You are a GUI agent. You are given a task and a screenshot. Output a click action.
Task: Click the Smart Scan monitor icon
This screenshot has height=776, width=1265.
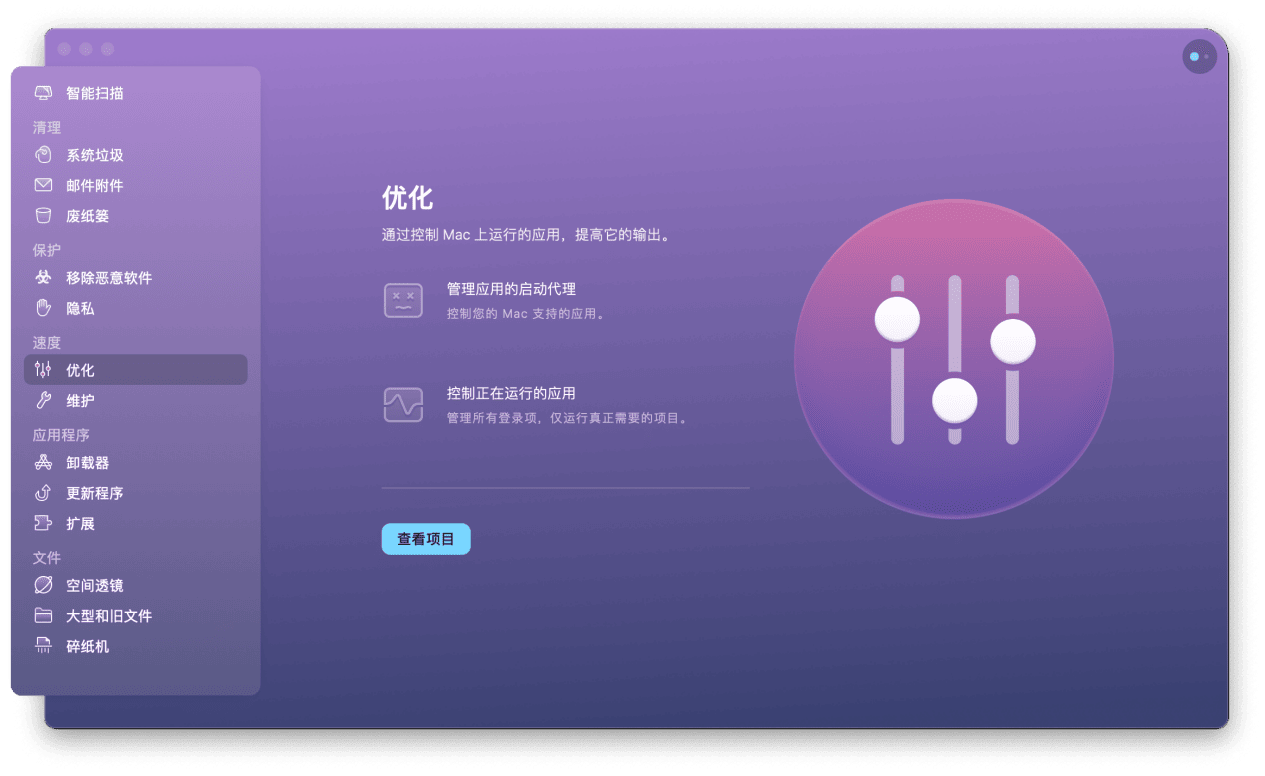pos(43,93)
